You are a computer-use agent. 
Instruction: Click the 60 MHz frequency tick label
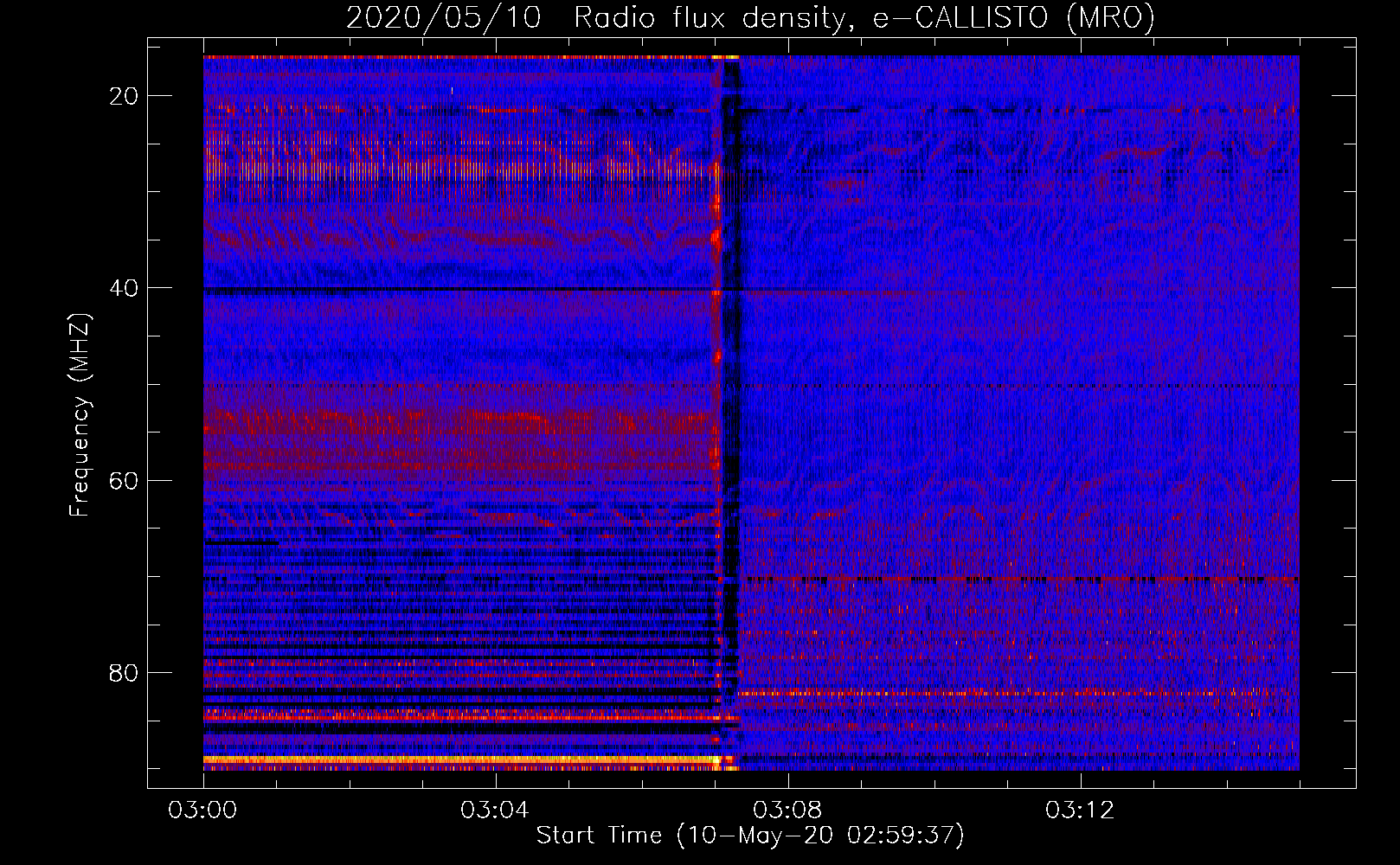[x=125, y=480]
